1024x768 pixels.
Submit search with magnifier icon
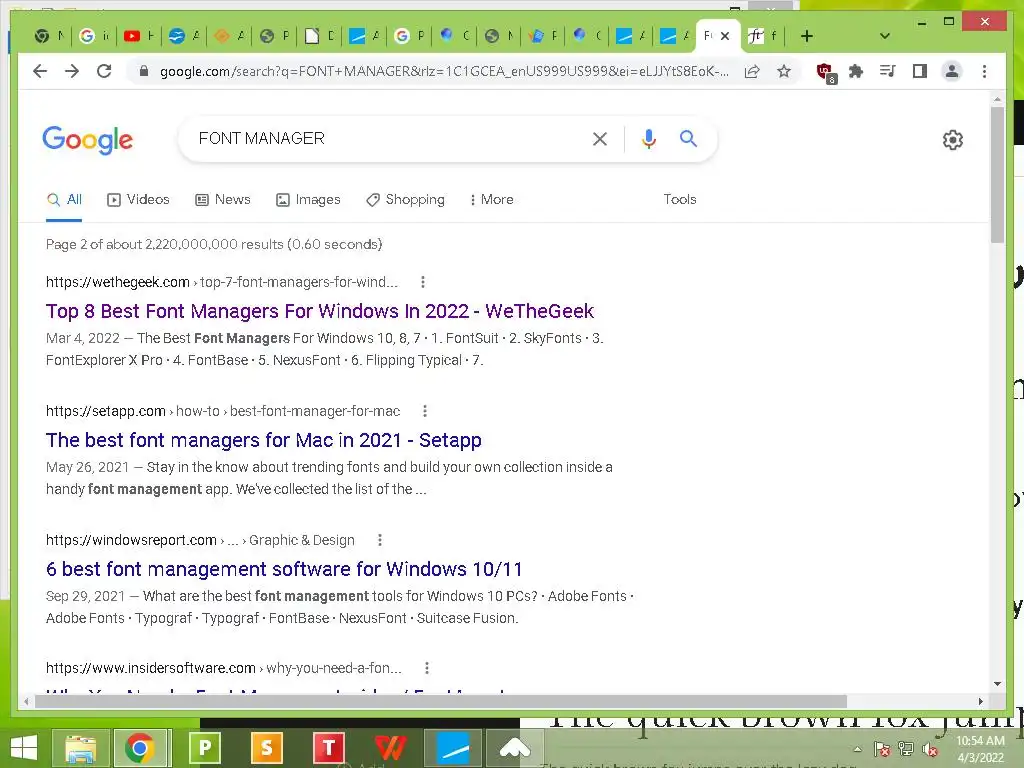pyautogui.click(x=688, y=138)
